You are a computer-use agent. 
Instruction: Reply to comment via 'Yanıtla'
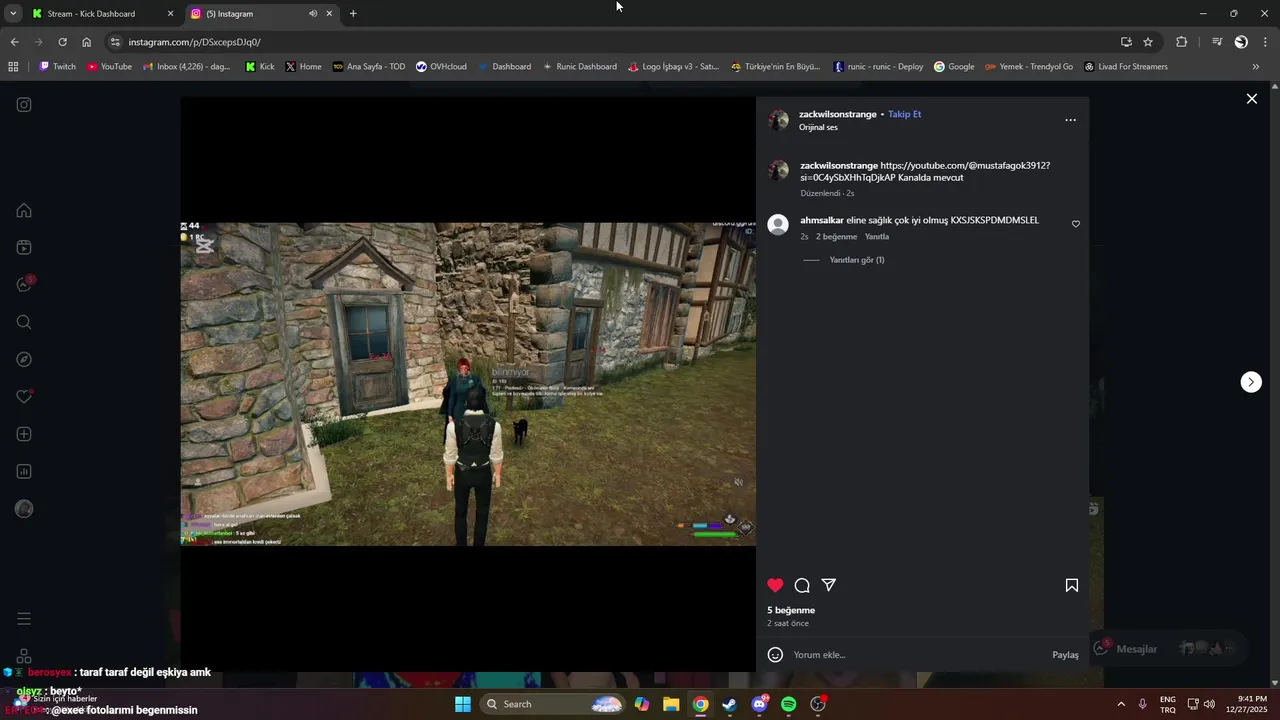(x=877, y=237)
